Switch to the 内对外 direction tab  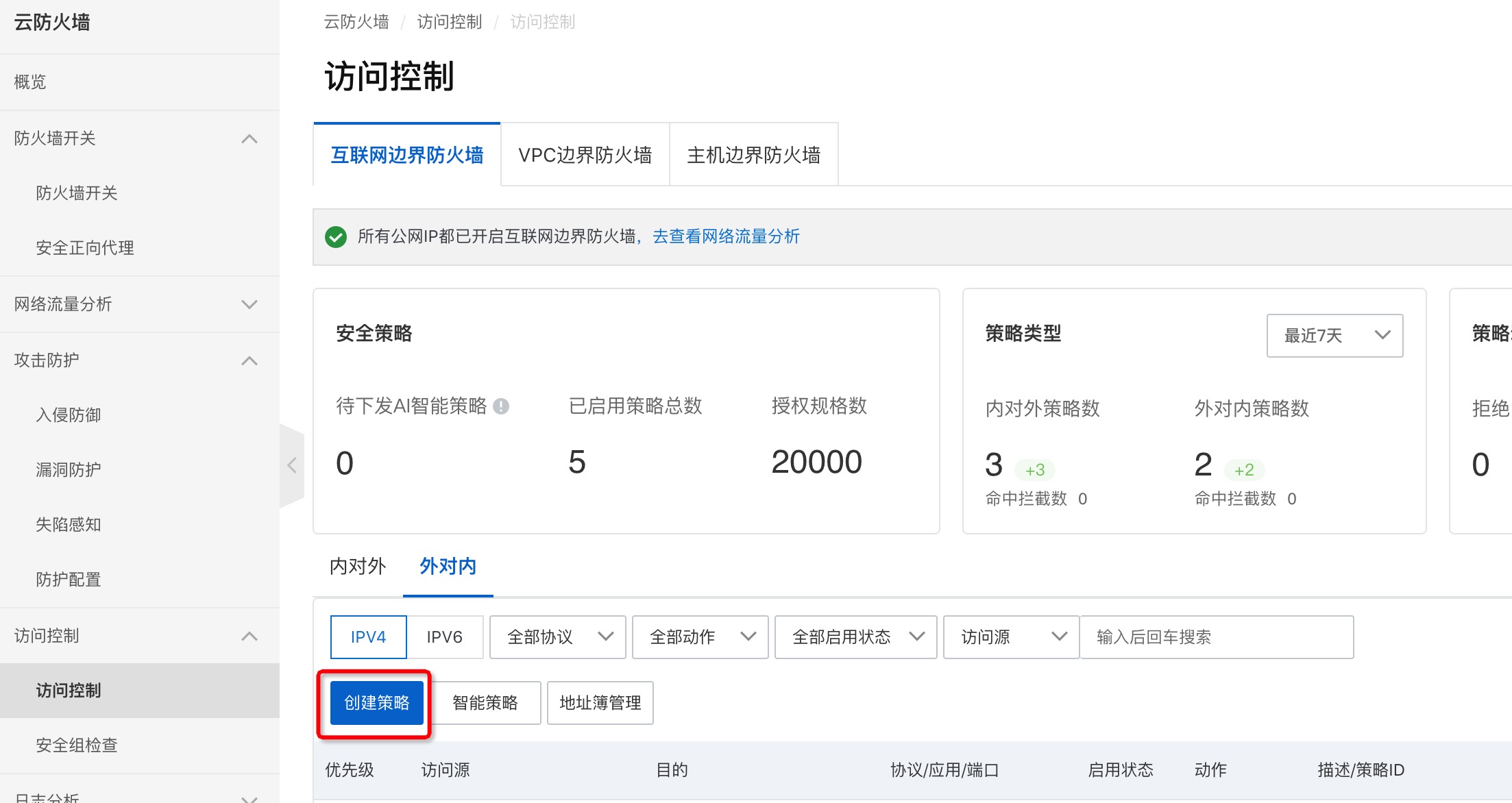(x=358, y=567)
